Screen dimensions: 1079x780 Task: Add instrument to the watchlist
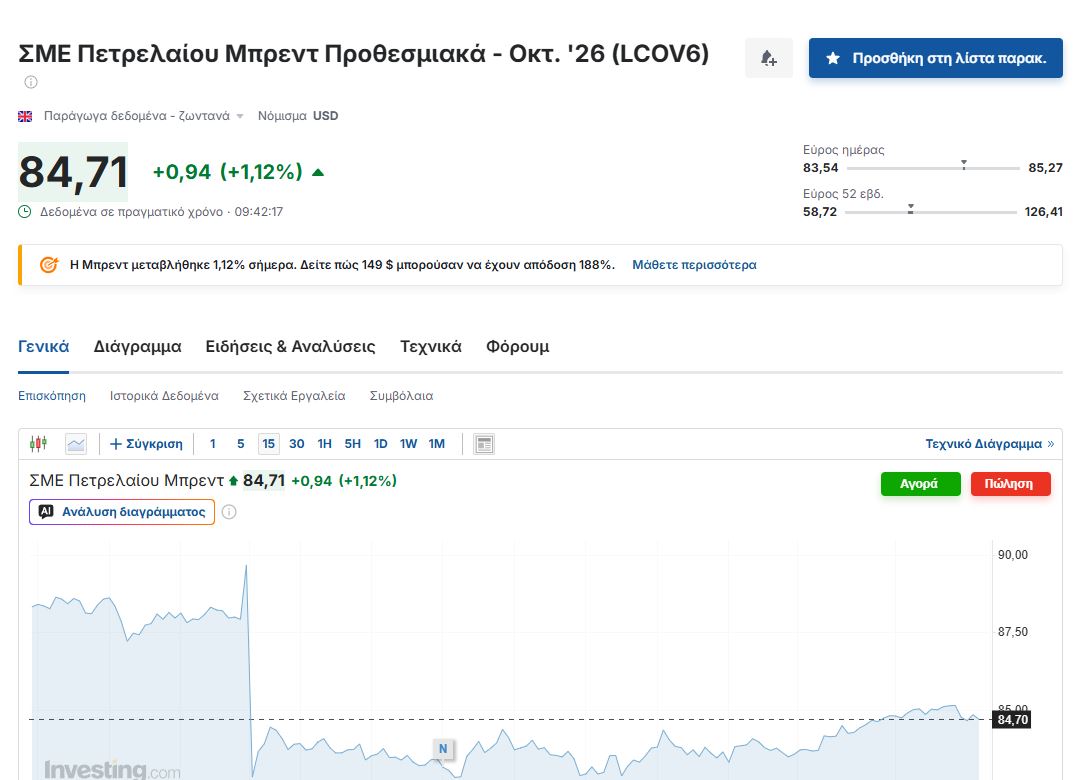point(935,58)
